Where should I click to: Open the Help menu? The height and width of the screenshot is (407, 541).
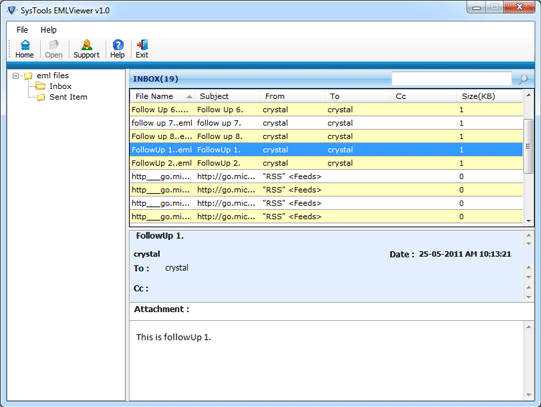[48, 30]
